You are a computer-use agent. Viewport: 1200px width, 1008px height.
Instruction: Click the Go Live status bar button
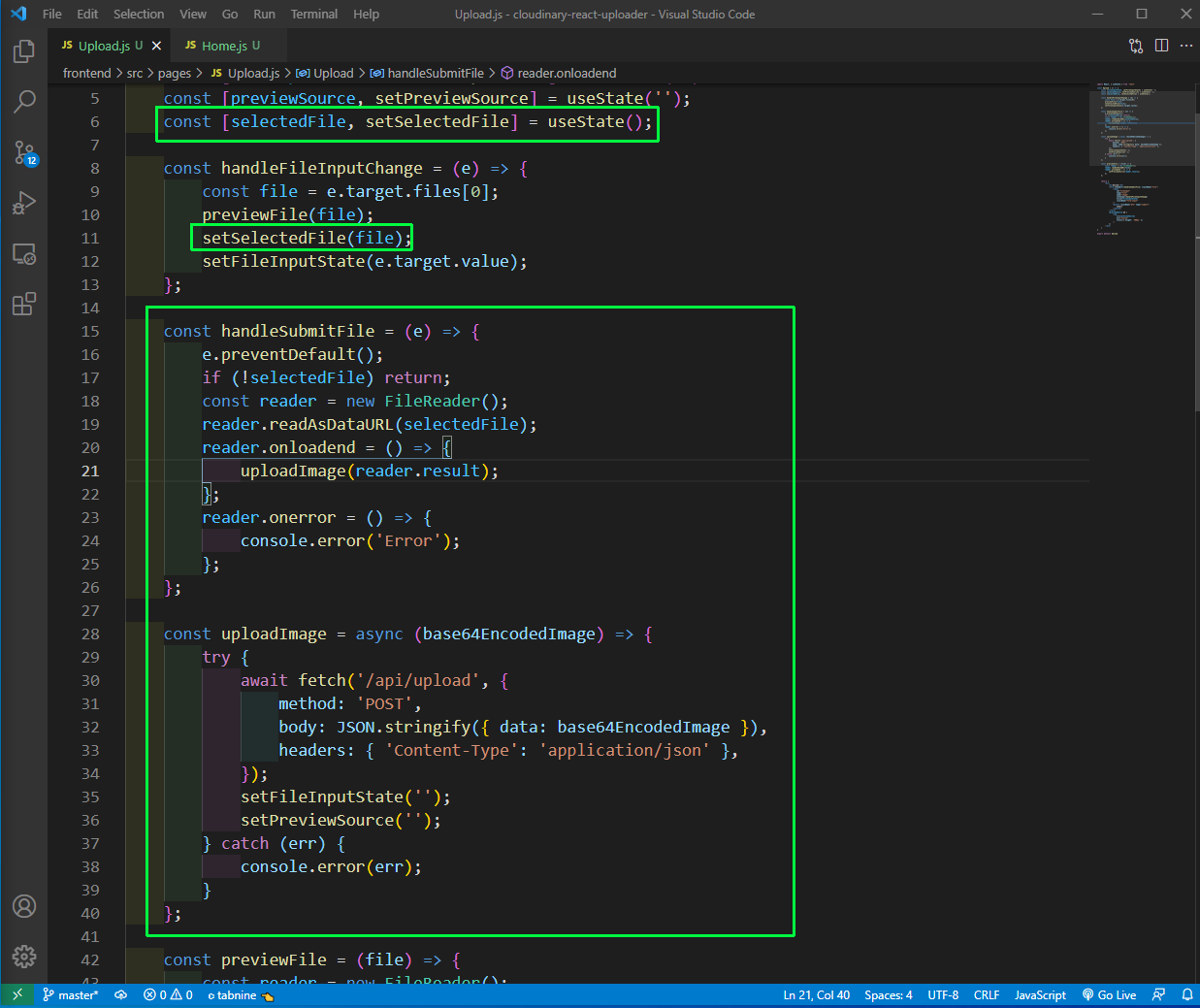click(x=1109, y=994)
